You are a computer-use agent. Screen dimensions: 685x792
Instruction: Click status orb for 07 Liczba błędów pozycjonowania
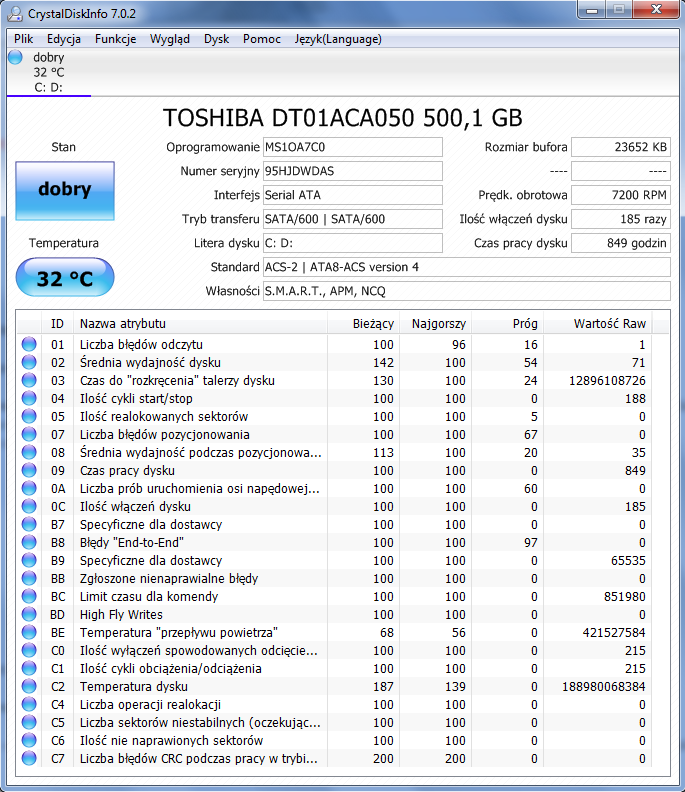pos(29,434)
